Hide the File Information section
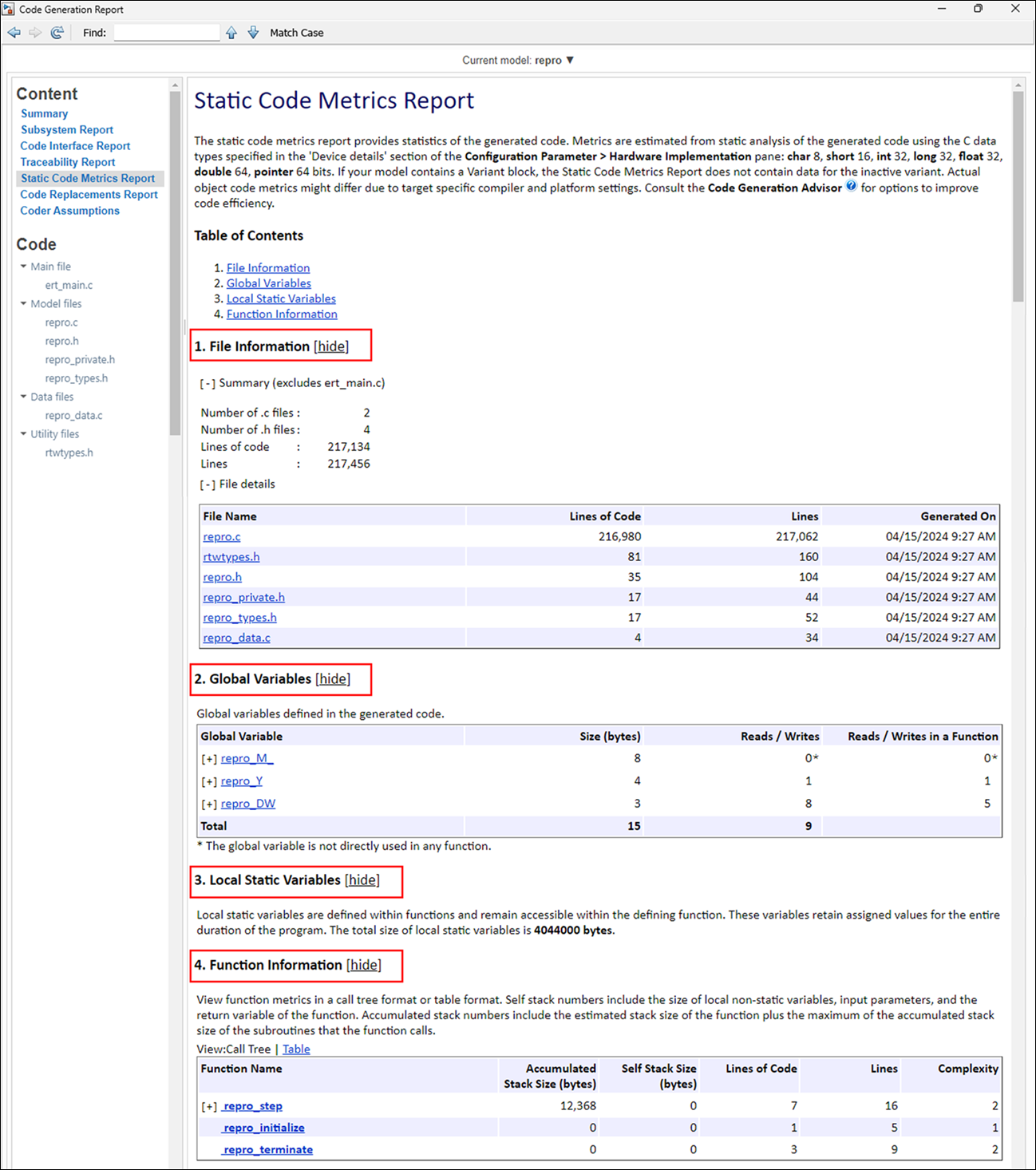This screenshot has height=1170, width=1036. 331,346
